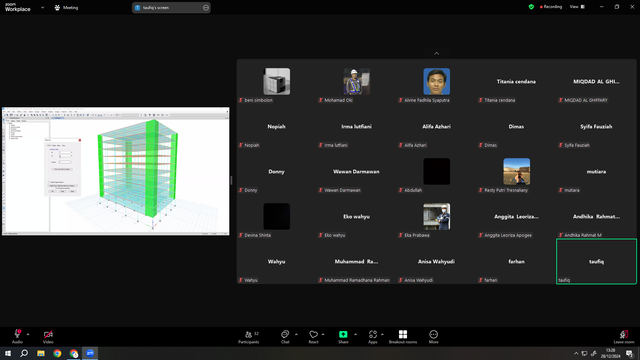640x360 pixels.
Task: Switch to the Meeting tab
Action: point(66,7)
